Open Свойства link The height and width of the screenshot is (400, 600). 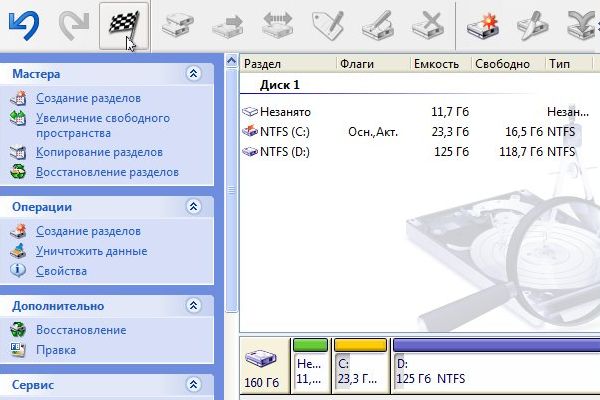(62, 271)
